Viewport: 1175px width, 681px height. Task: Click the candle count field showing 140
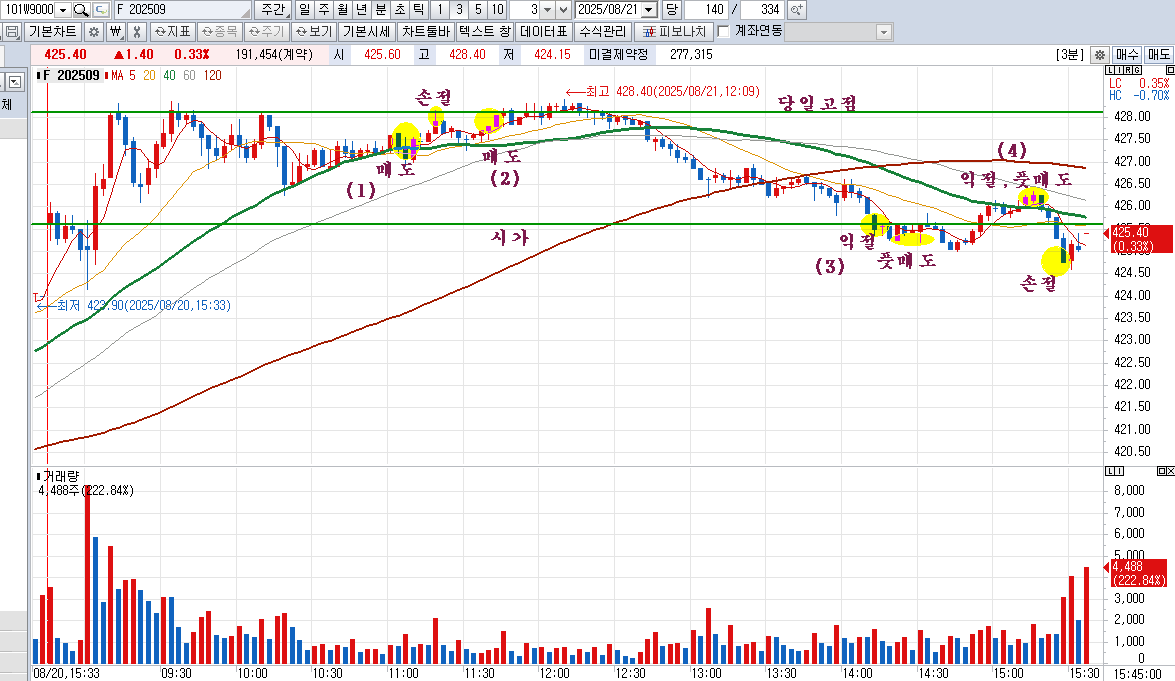click(x=705, y=10)
